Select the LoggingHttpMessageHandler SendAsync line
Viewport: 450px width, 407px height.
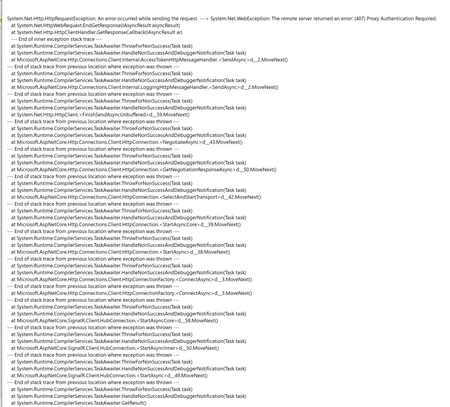click(x=144, y=87)
